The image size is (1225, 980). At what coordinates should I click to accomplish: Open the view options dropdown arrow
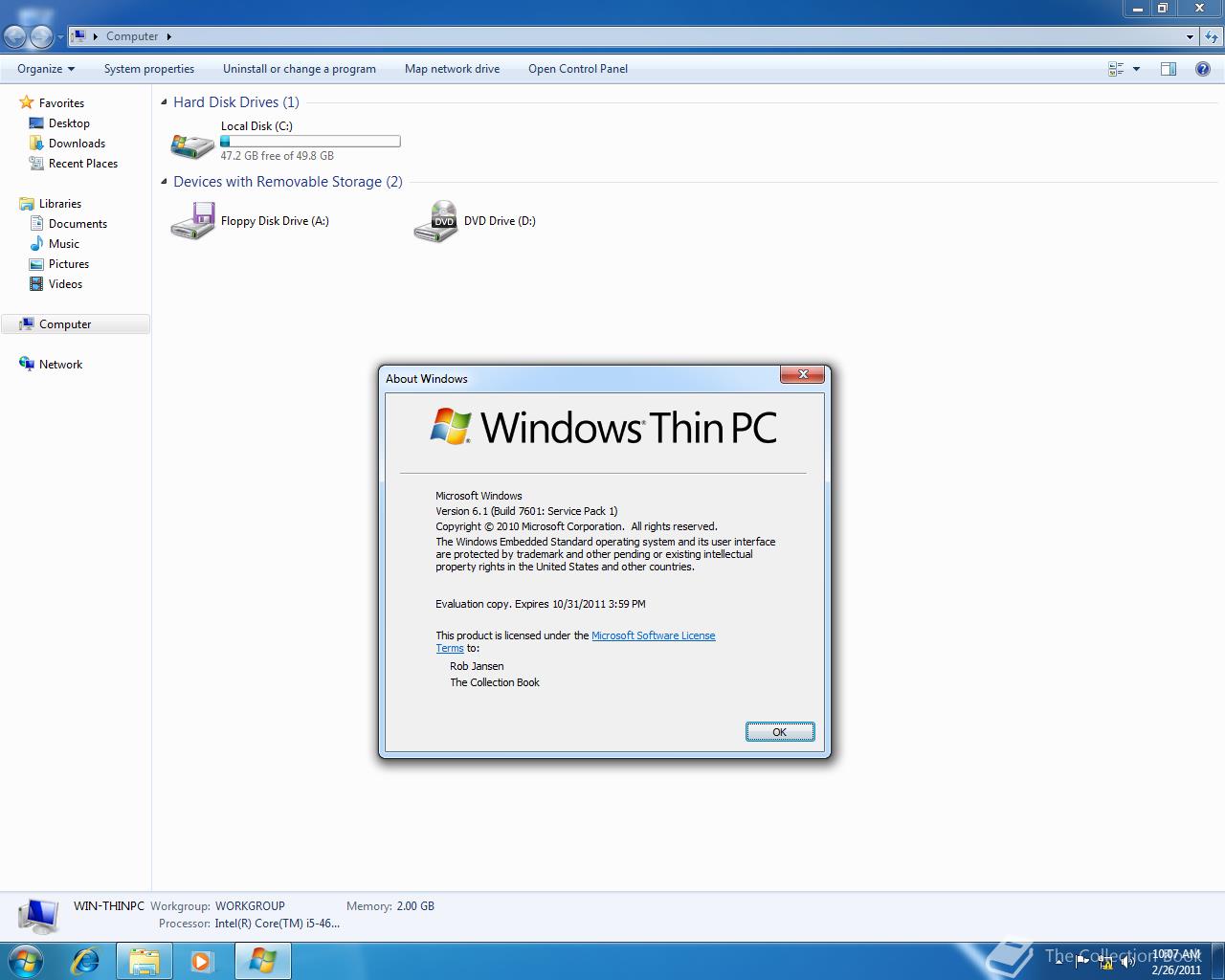(x=1136, y=69)
